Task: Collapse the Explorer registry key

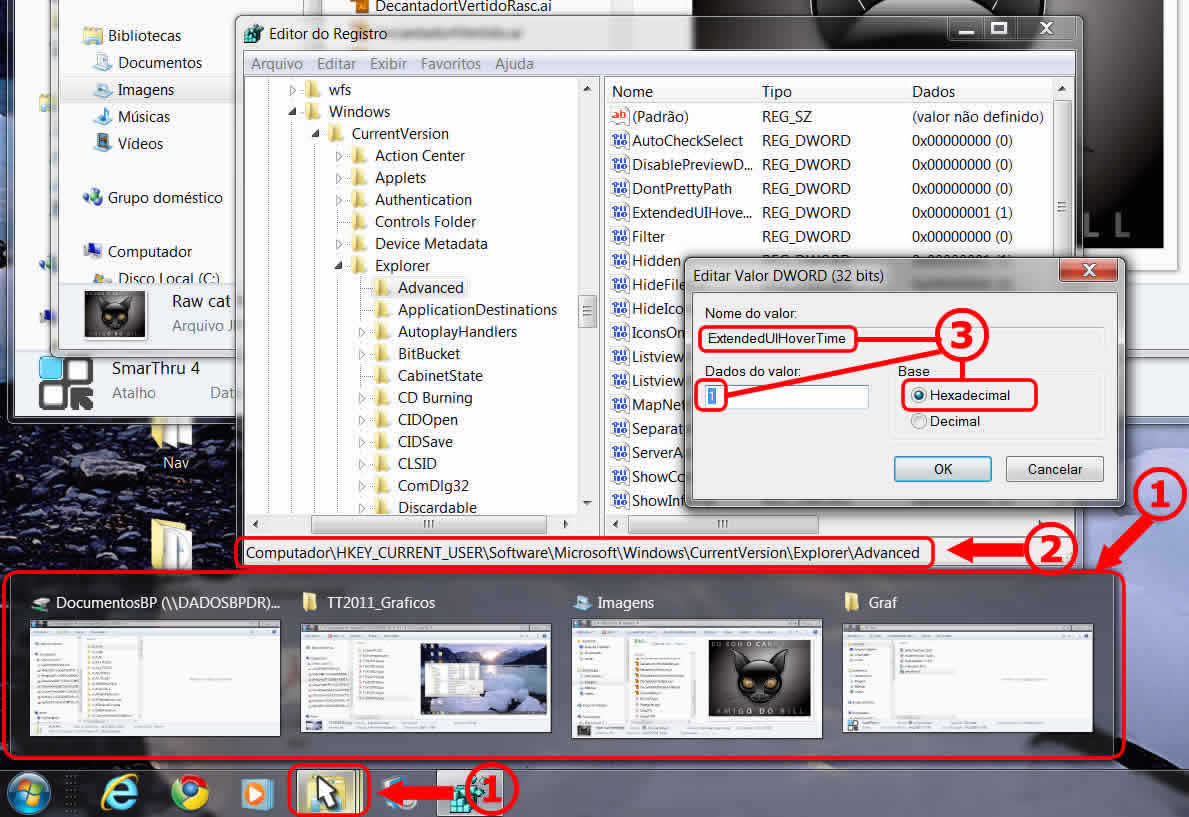Action: coord(339,266)
